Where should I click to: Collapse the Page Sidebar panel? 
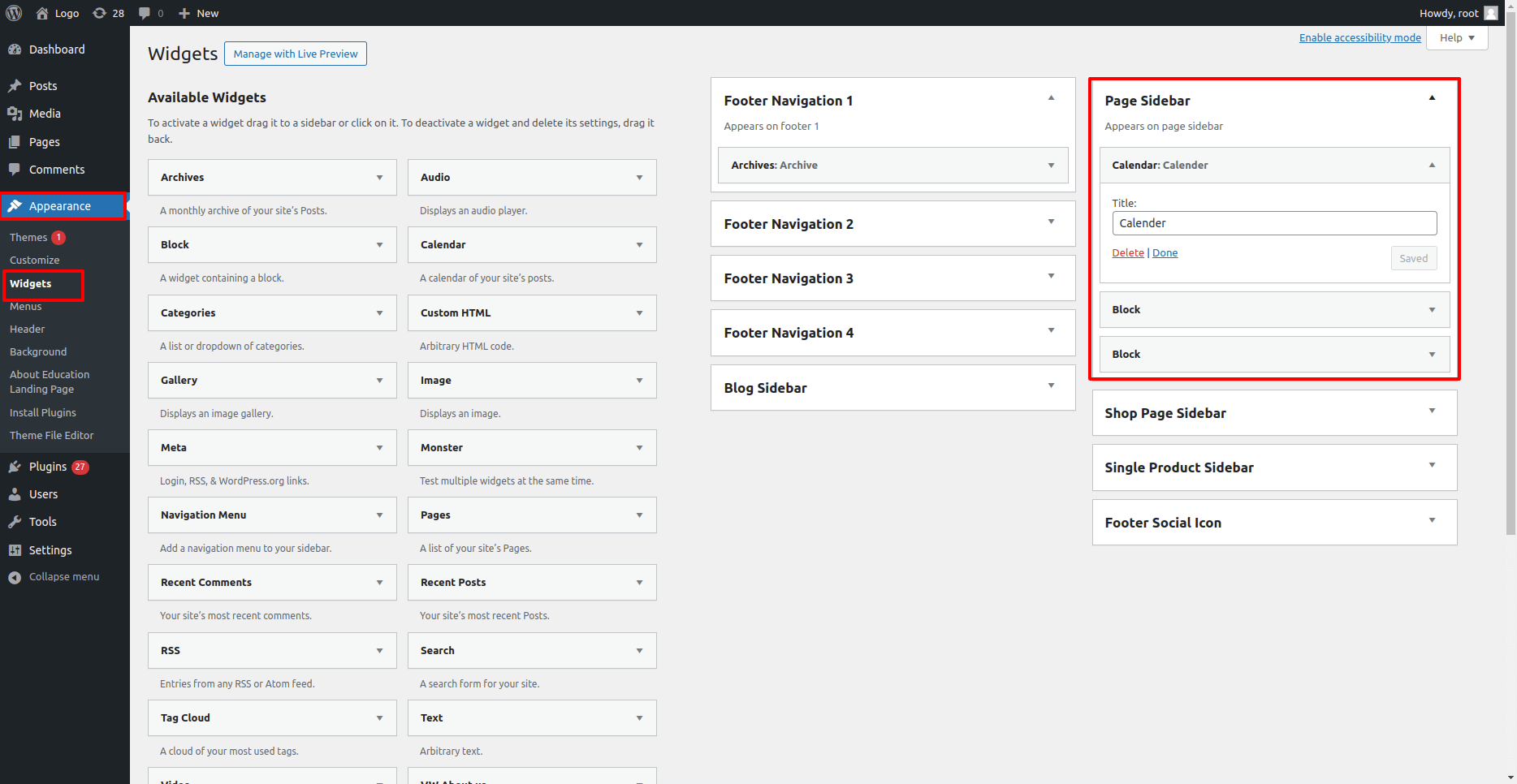point(1432,98)
